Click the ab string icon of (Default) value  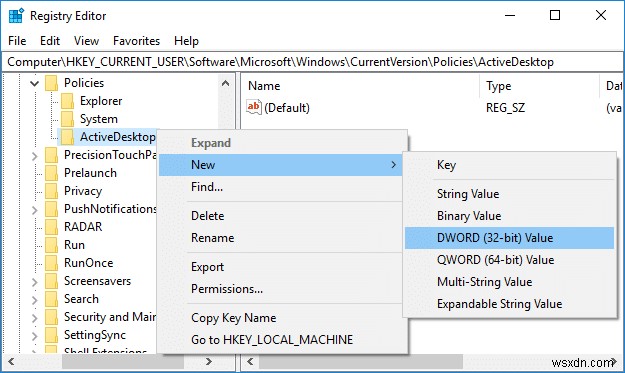click(x=254, y=107)
